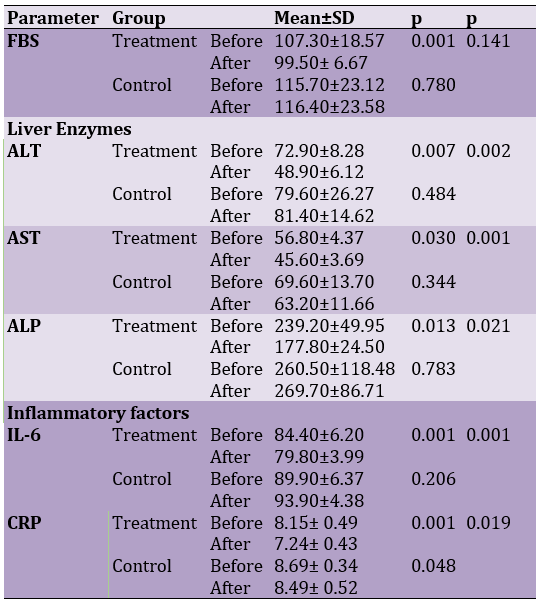Click the Group column header
Screen dimensions: 542x604
[x=139, y=18]
